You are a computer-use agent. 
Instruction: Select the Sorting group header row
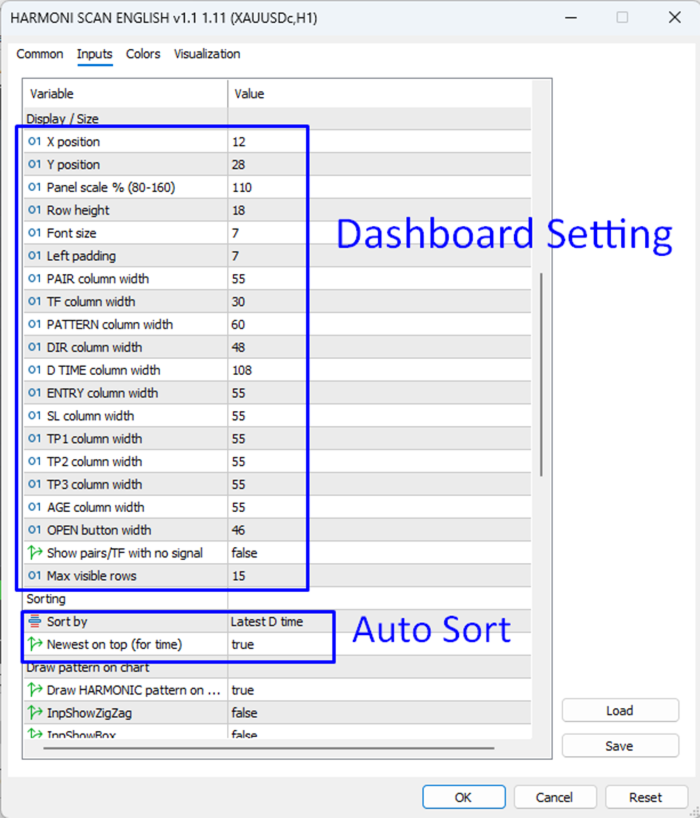(277, 599)
